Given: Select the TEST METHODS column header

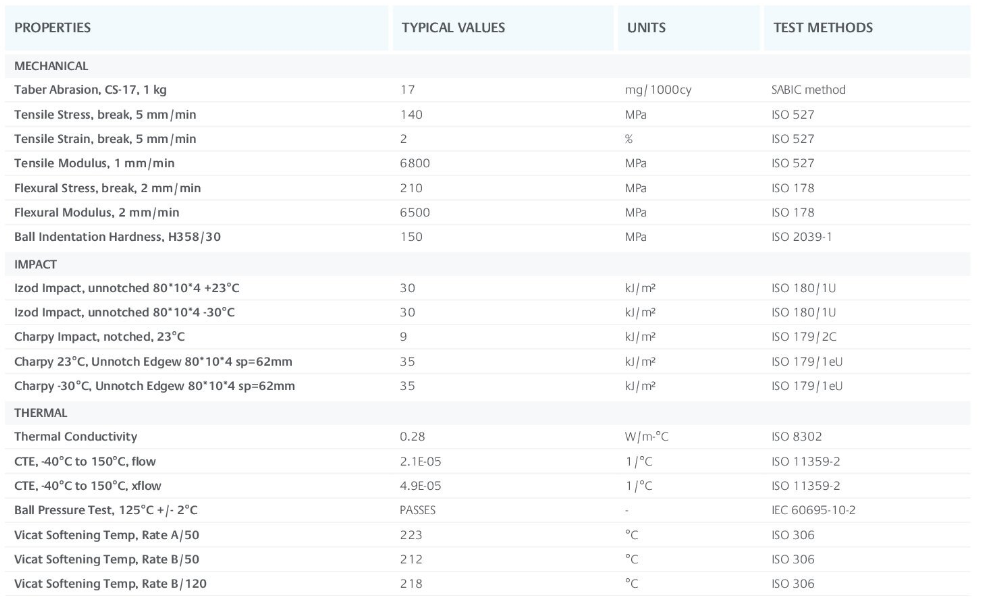Looking at the screenshot, I should pos(822,28).
